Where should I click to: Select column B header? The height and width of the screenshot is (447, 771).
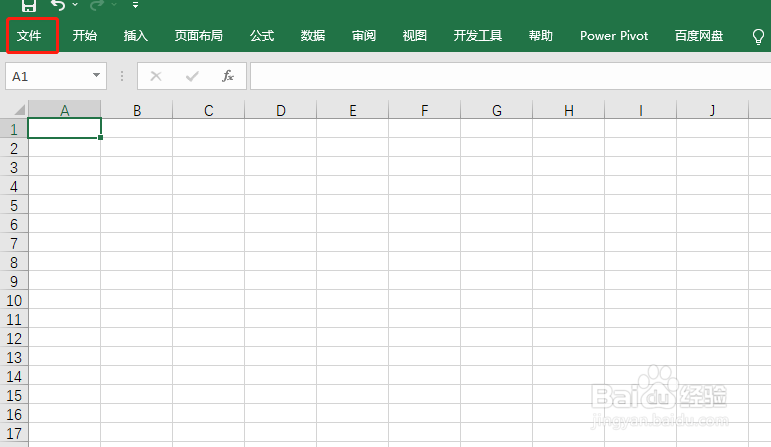point(137,110)
